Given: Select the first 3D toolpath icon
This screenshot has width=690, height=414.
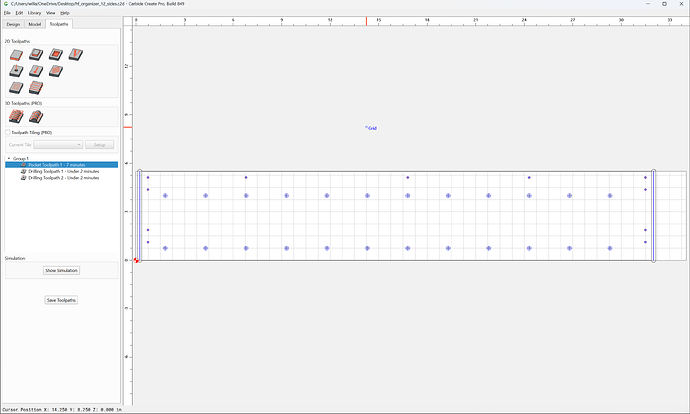Looking at the screenshot, I should point(16,117).
